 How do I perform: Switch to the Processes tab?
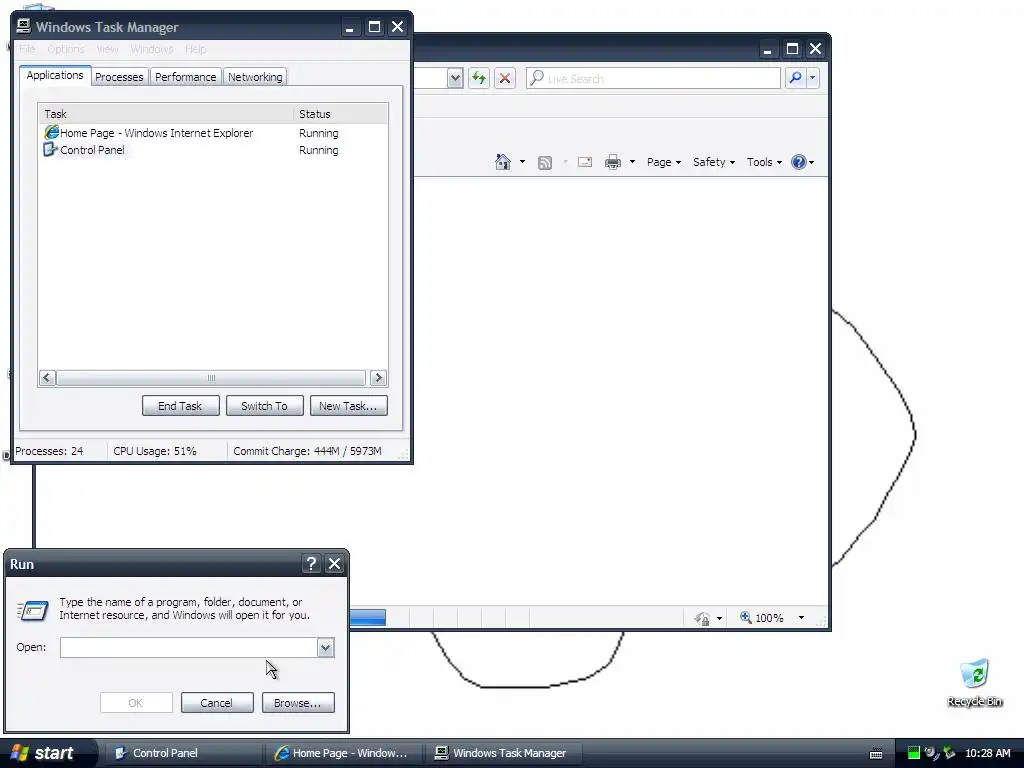[x=119, y=77]
